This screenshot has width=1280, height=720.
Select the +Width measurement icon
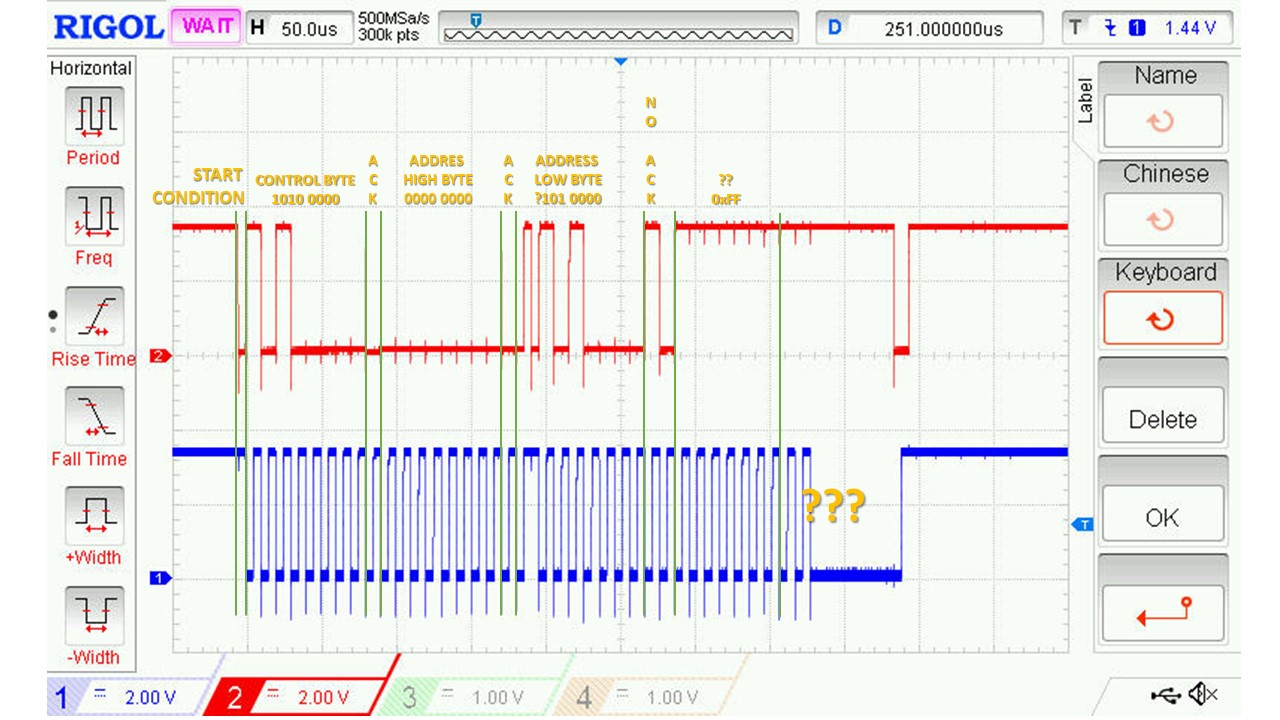(x=94, y=516)
